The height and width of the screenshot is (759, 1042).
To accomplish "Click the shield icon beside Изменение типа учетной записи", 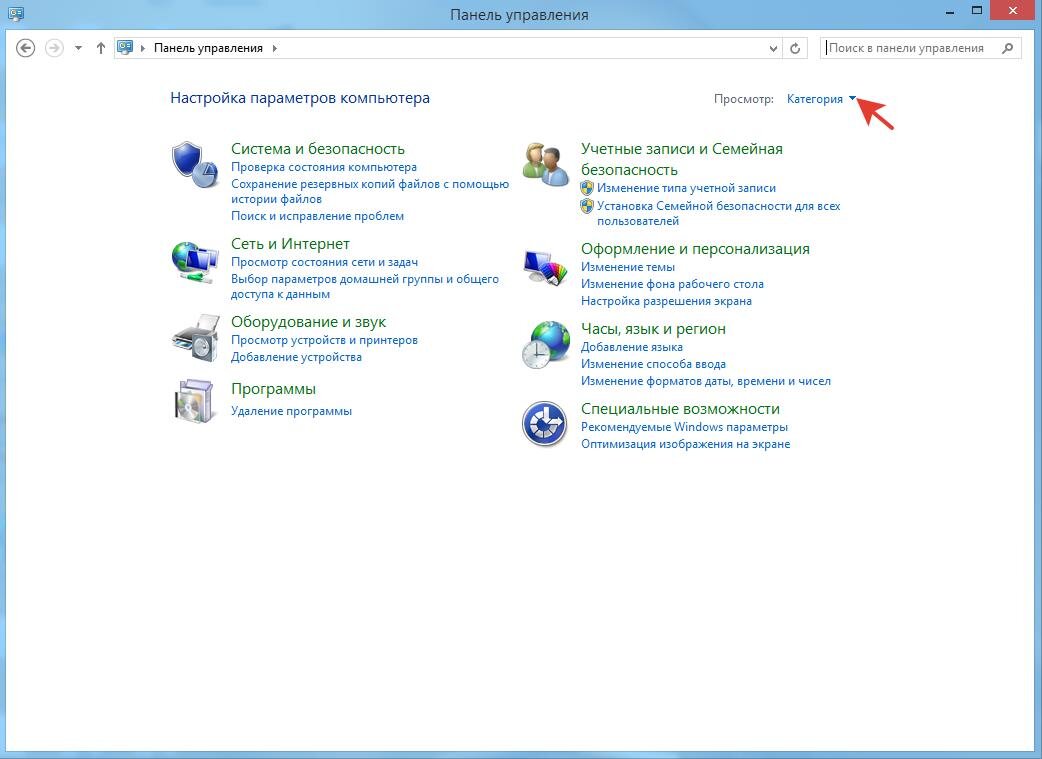I will click(586, 188).
